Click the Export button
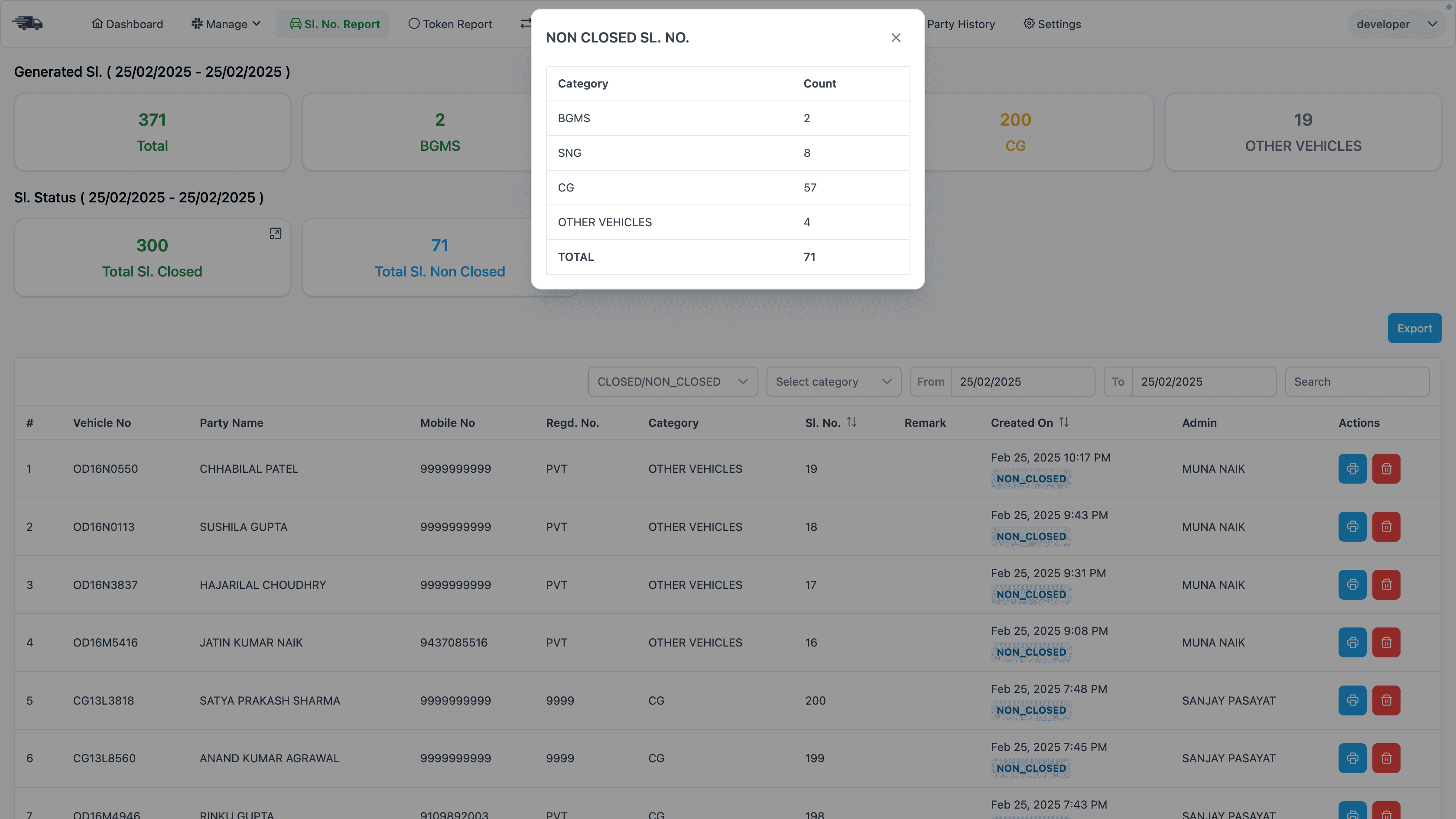The width and height of the screenshot is (1456, 819). point(1414,328)
